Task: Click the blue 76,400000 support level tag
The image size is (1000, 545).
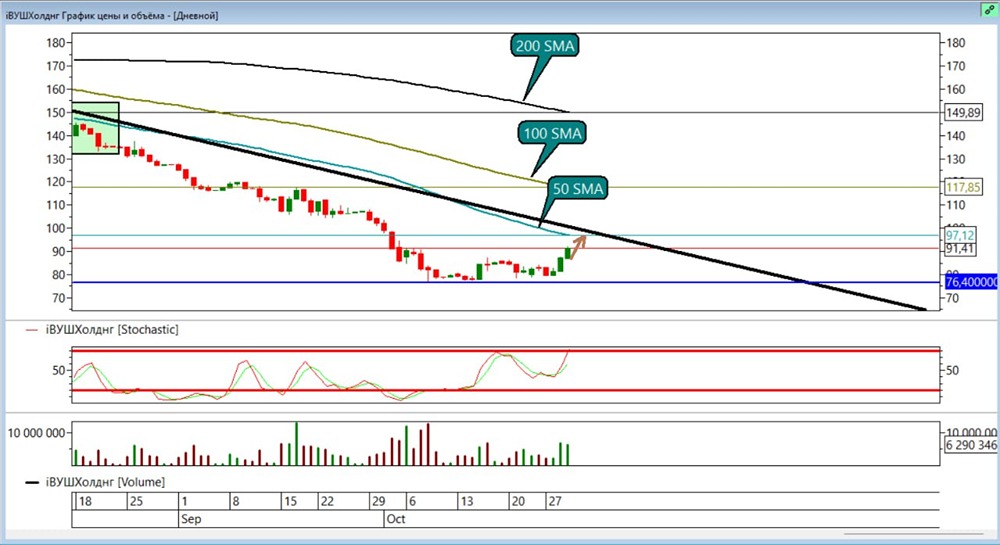Action: pyautogui.click(x=972, y=282)
